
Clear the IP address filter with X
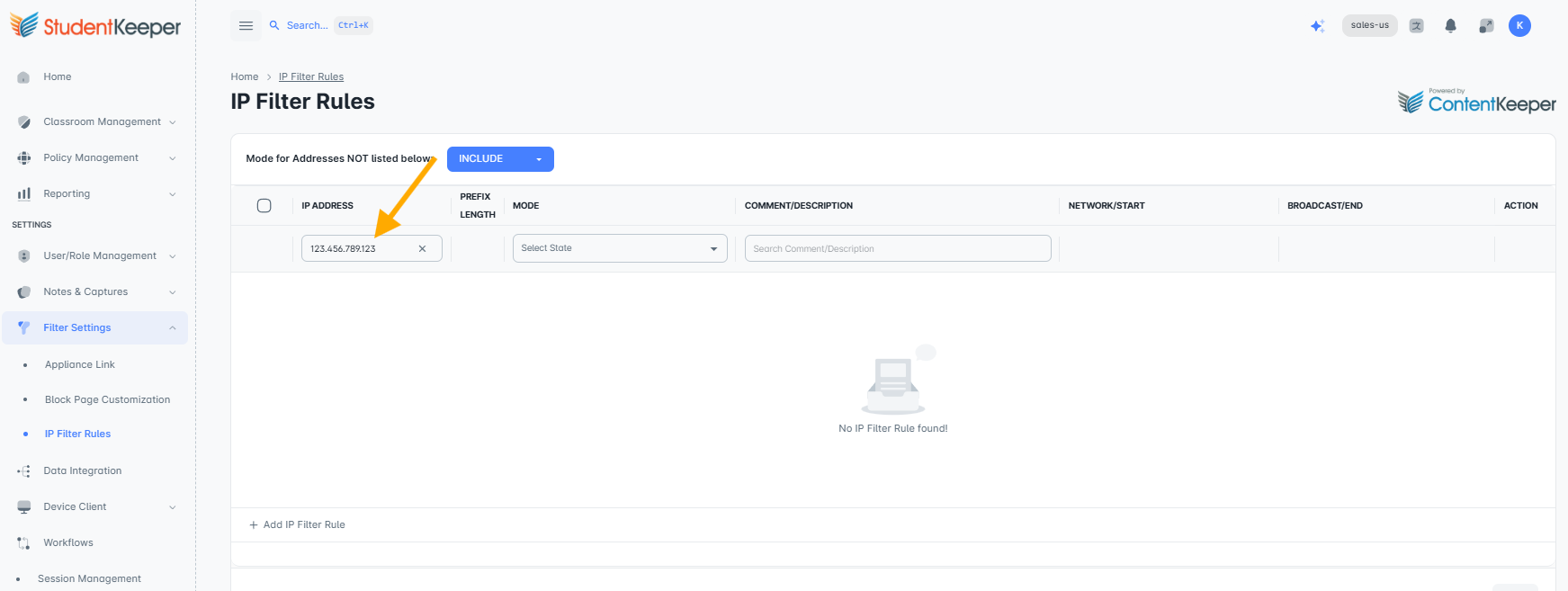coord(422,249)
